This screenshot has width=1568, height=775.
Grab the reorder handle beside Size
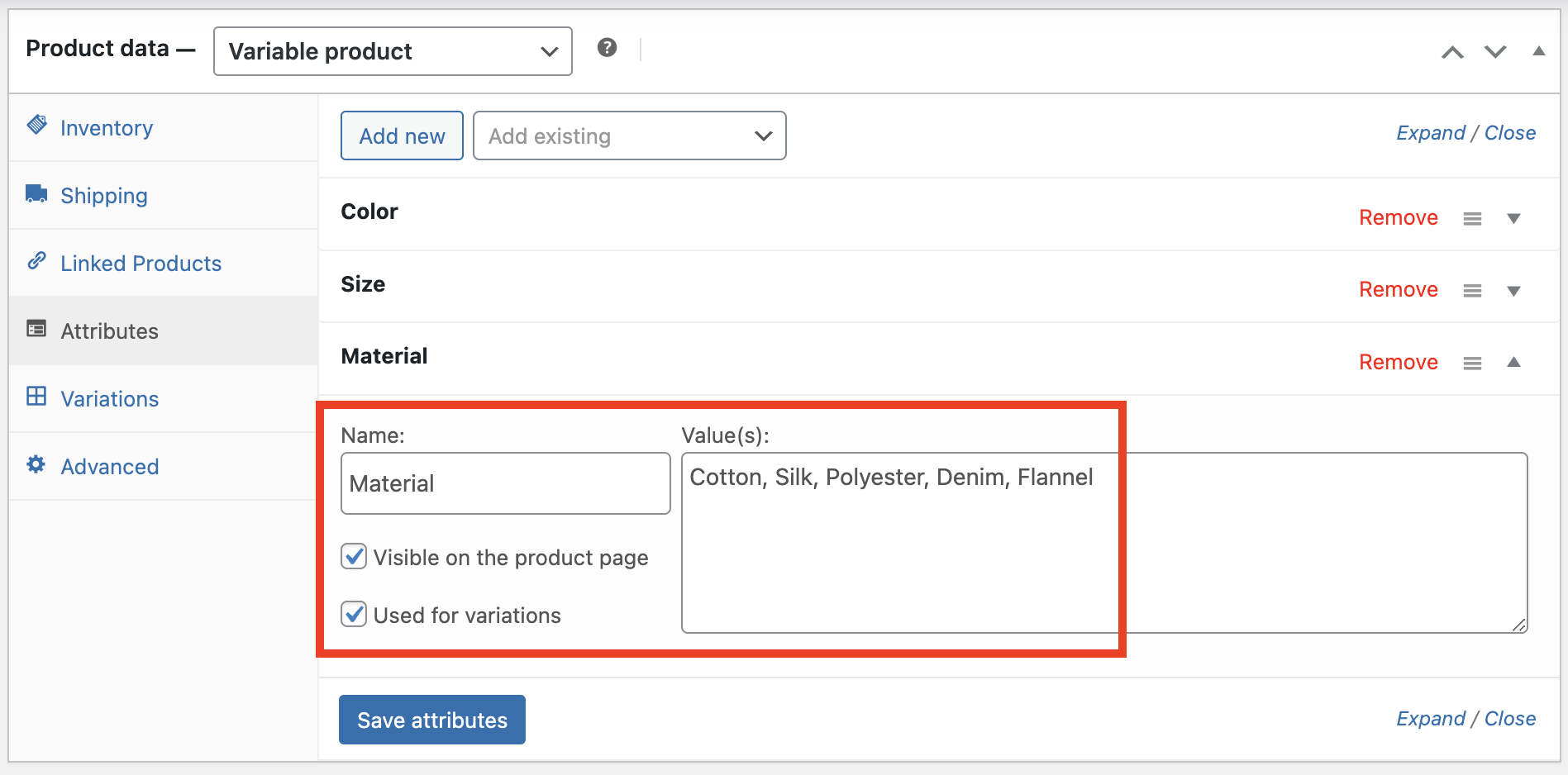tap(1472, 290)
